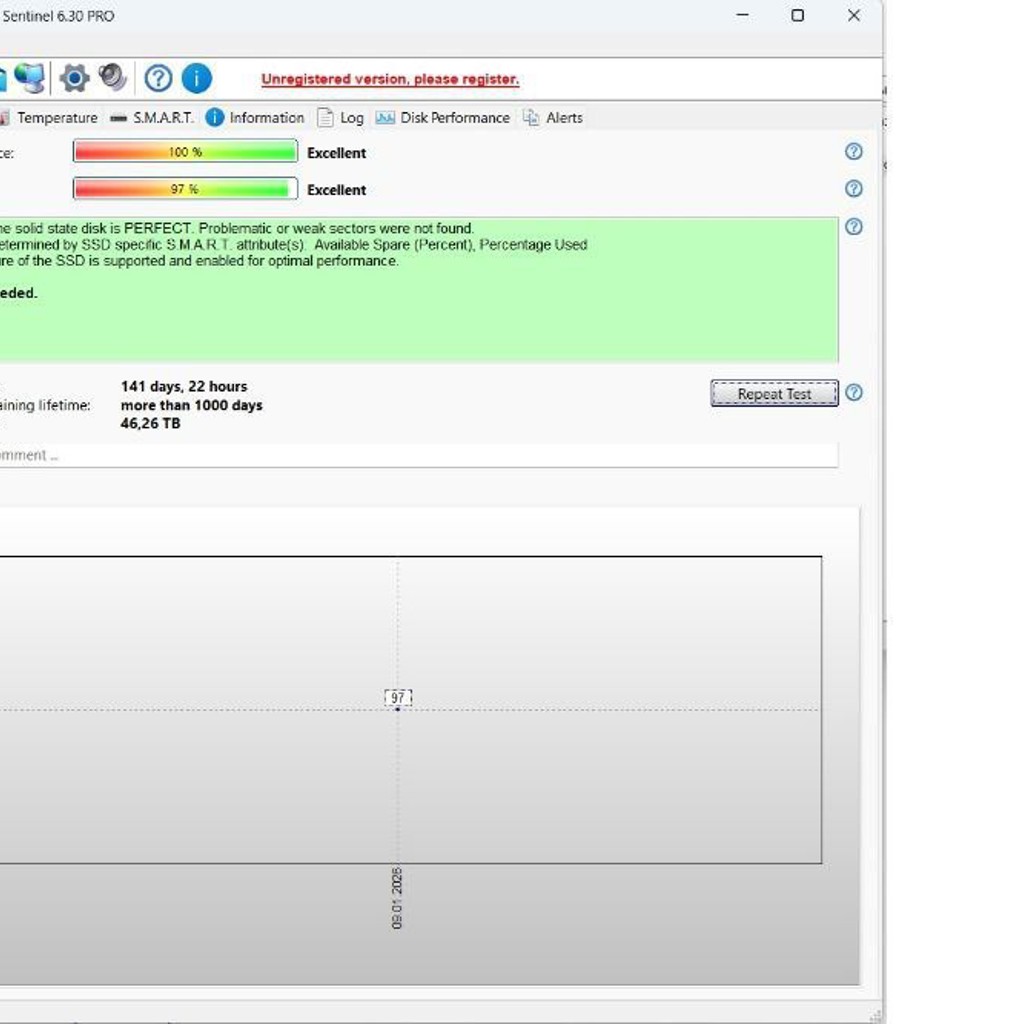Click the speaker sound icon in toolbar
Viewport: 1024px width, 1024px height.
pos(113,78)
